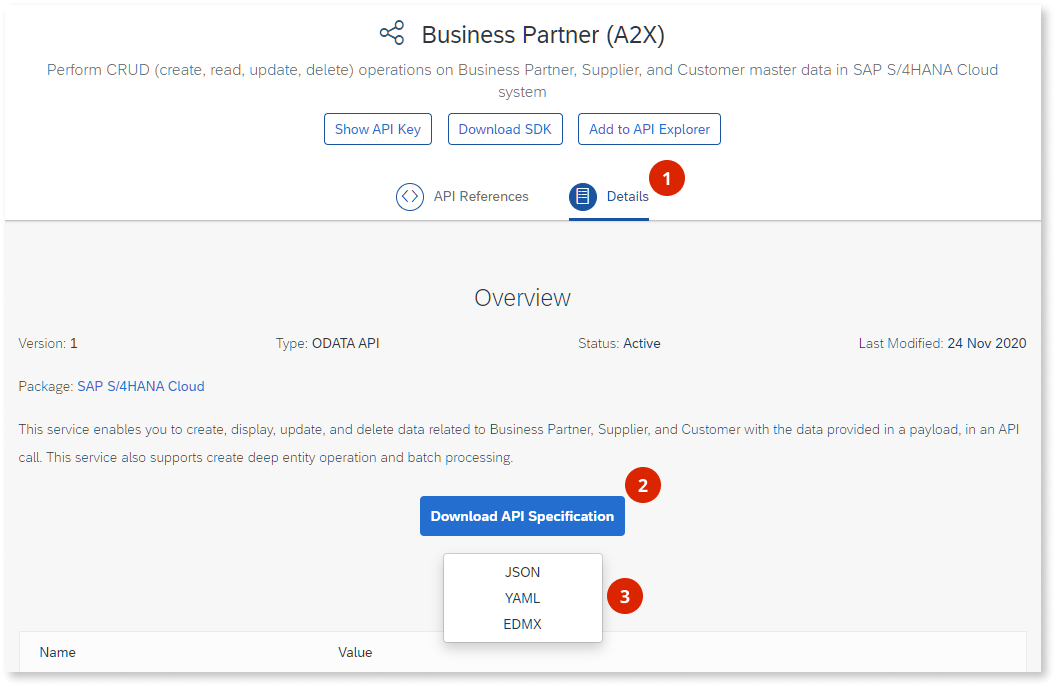Image resolution: width=1056 pixels, height=687 pixels.
Task: Add this API to API Explorer
Action: pos(649,129)
